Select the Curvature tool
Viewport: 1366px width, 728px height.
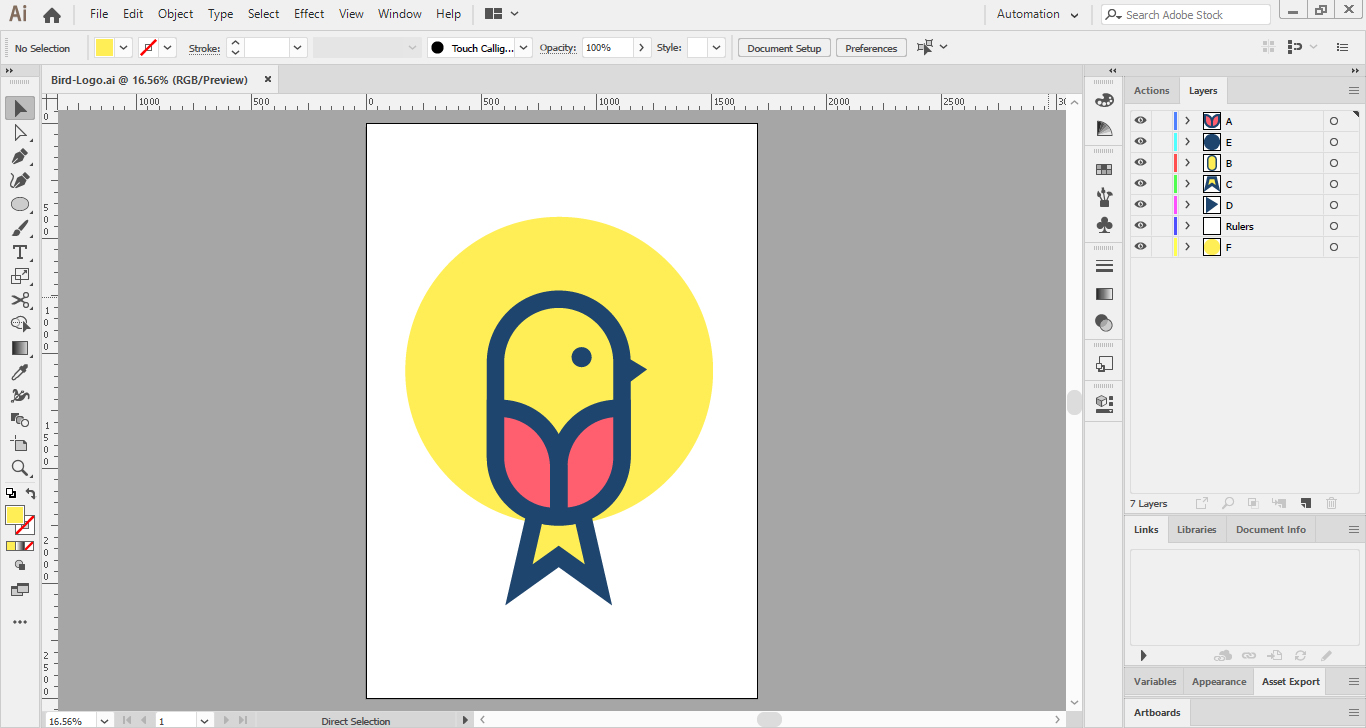(x=20, y=180)
